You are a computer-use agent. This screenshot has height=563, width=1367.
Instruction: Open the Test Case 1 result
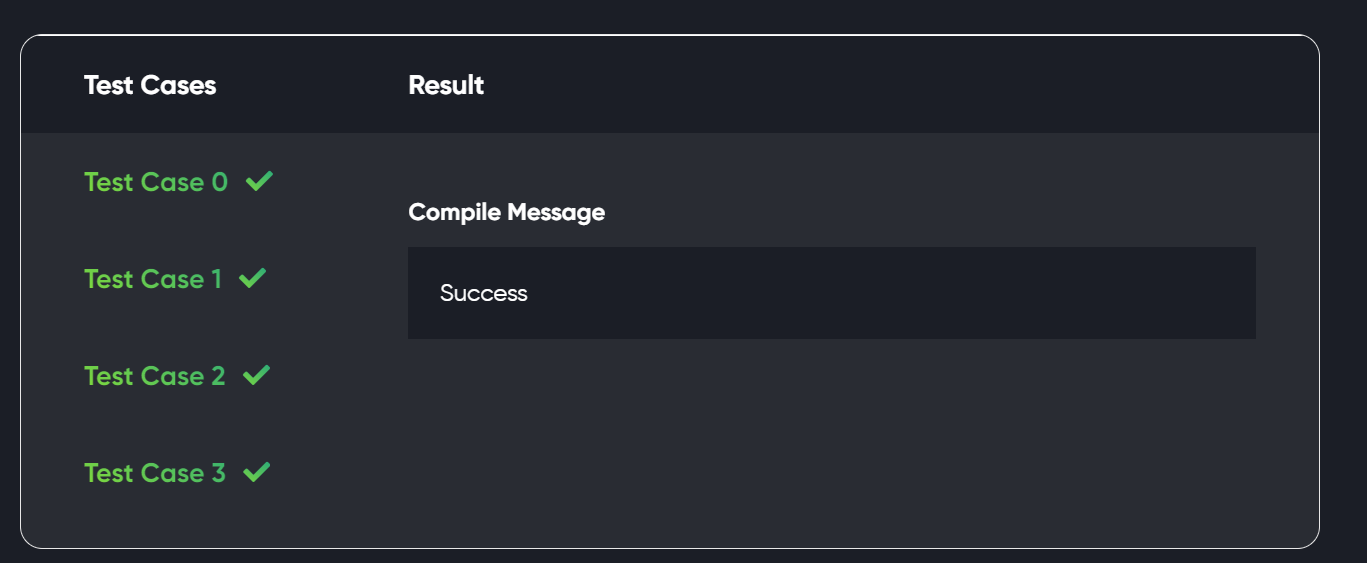(x=152, y=279)
